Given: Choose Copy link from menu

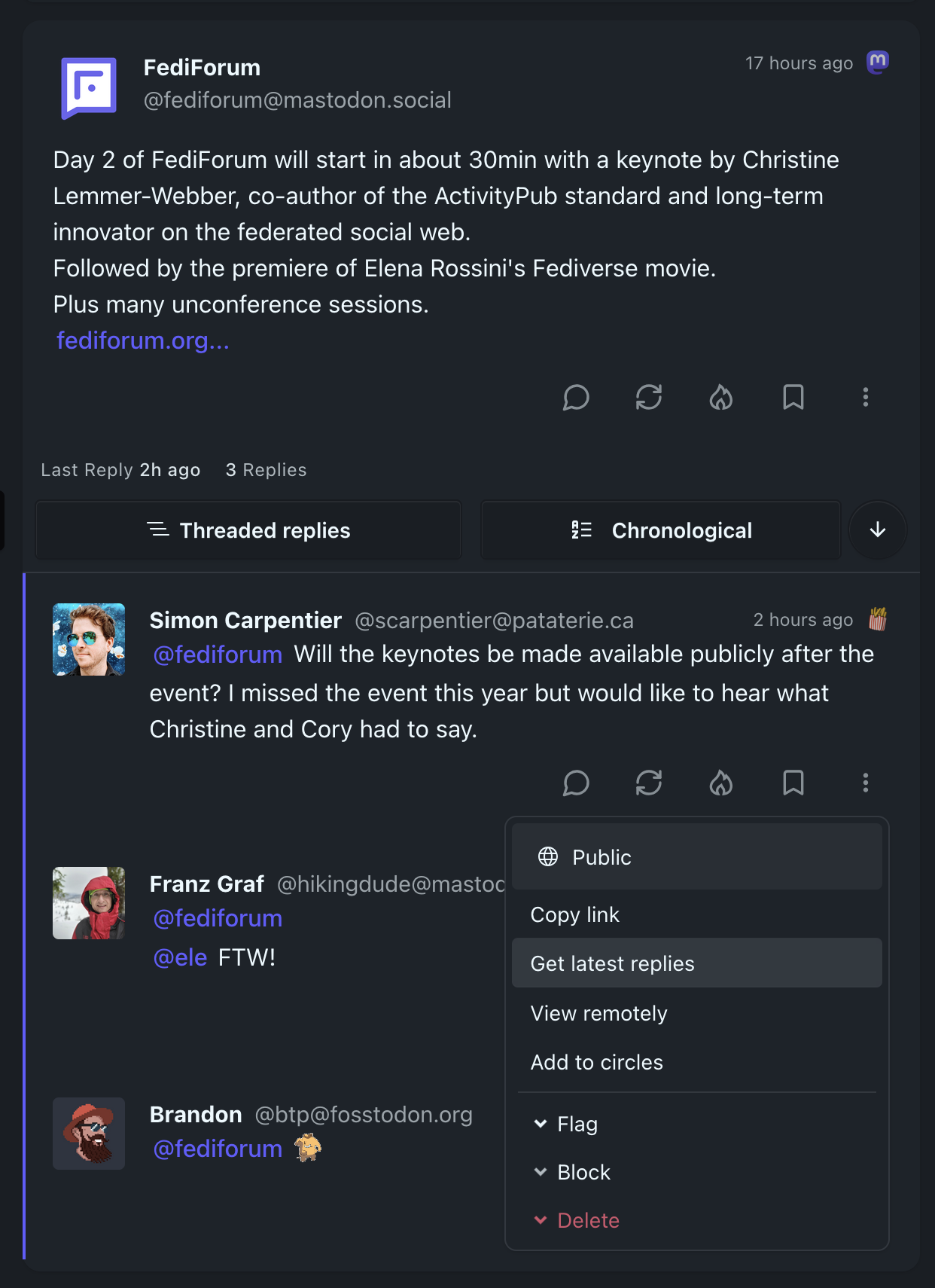Looking at the screenshot, I should tap(574, 914).
